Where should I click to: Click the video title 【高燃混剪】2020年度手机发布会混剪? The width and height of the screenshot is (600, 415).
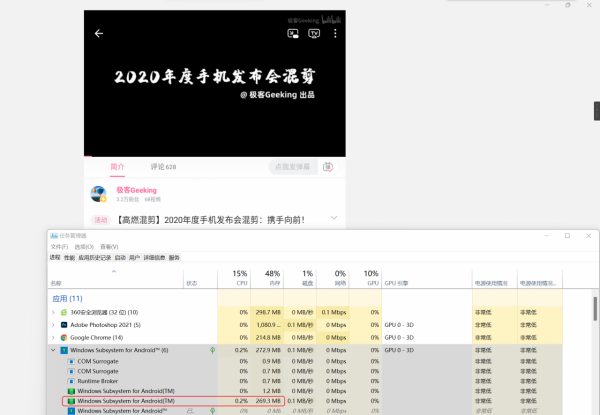210,220
